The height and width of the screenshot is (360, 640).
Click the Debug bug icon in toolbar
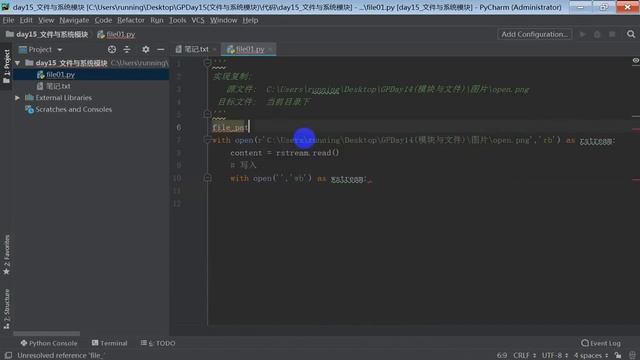[597, 34]
